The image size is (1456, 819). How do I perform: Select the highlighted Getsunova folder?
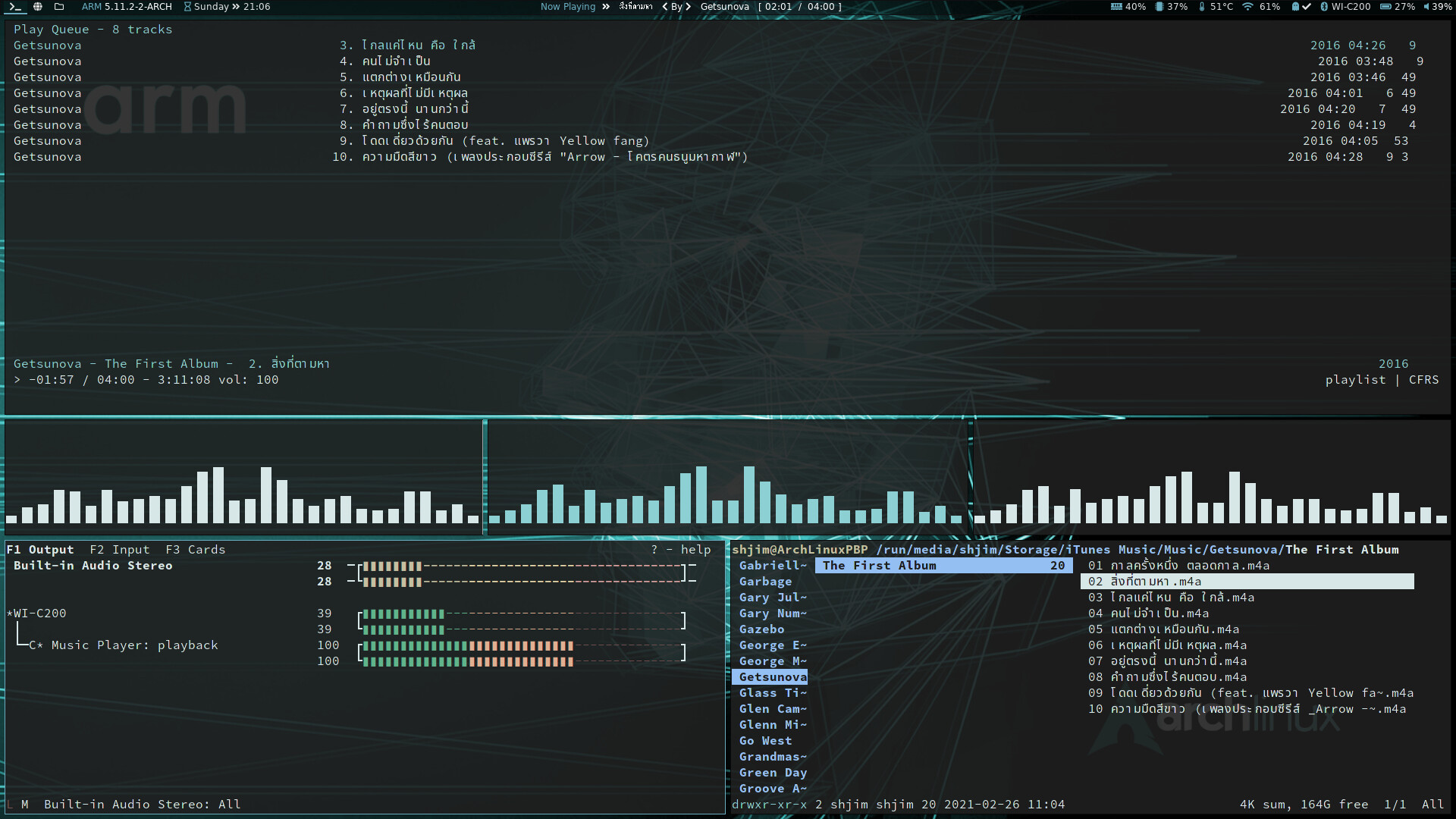(770, 677)
